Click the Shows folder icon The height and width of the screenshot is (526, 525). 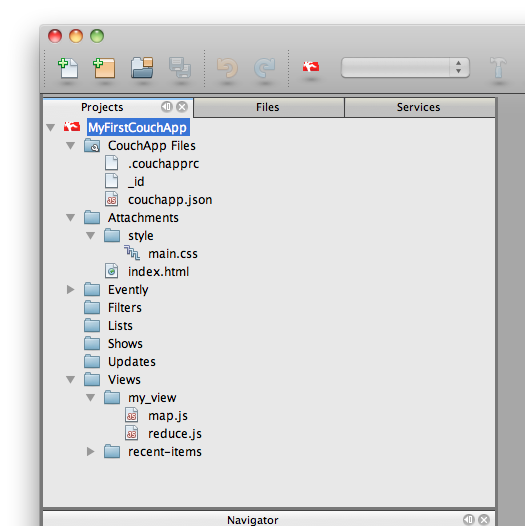(x=92, y=343)
